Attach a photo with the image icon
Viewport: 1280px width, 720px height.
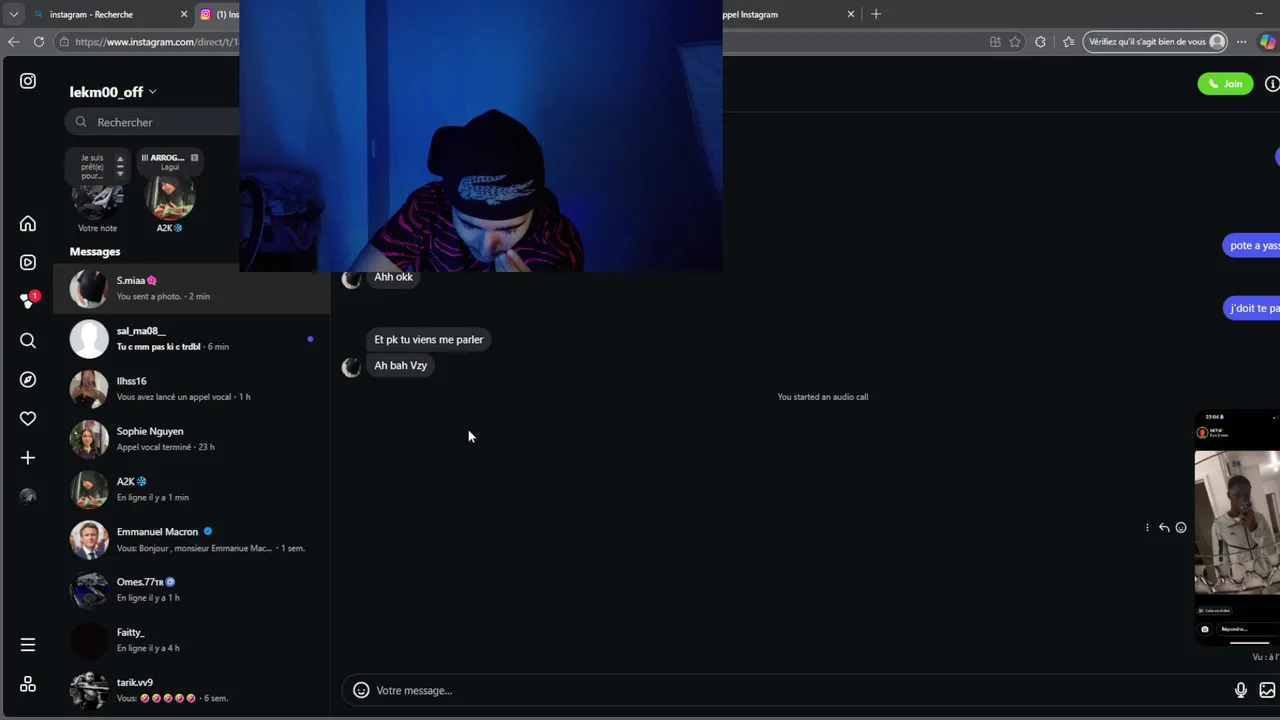(1267, 690)
